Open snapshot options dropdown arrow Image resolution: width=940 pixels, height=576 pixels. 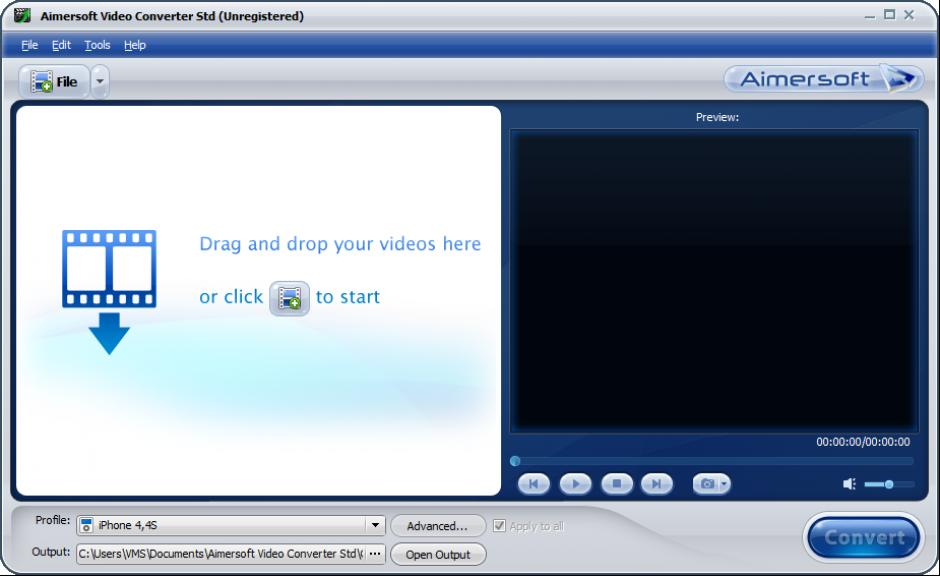click(x=724, y=484)
